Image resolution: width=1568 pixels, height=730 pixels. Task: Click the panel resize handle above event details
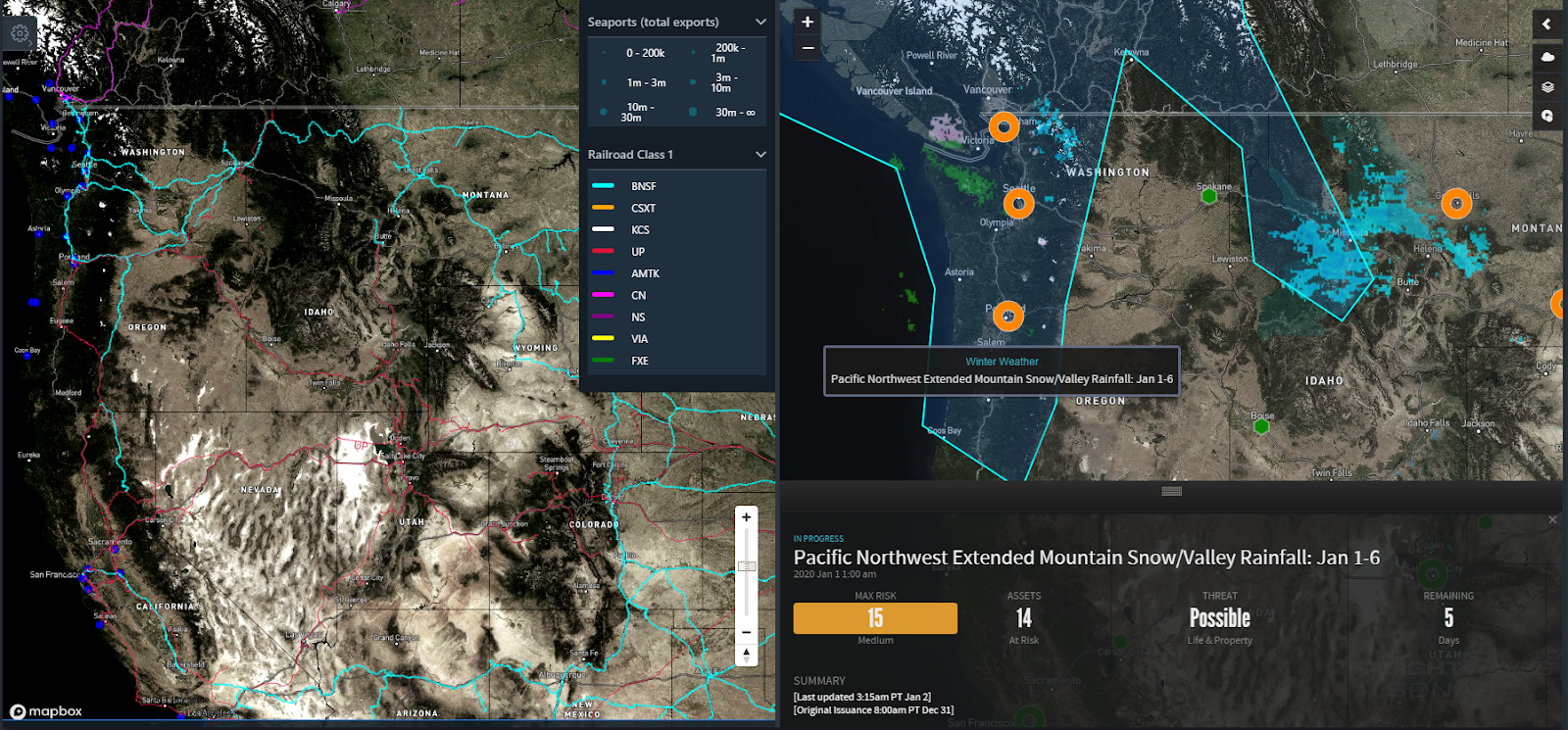(x=1171, y=491)
